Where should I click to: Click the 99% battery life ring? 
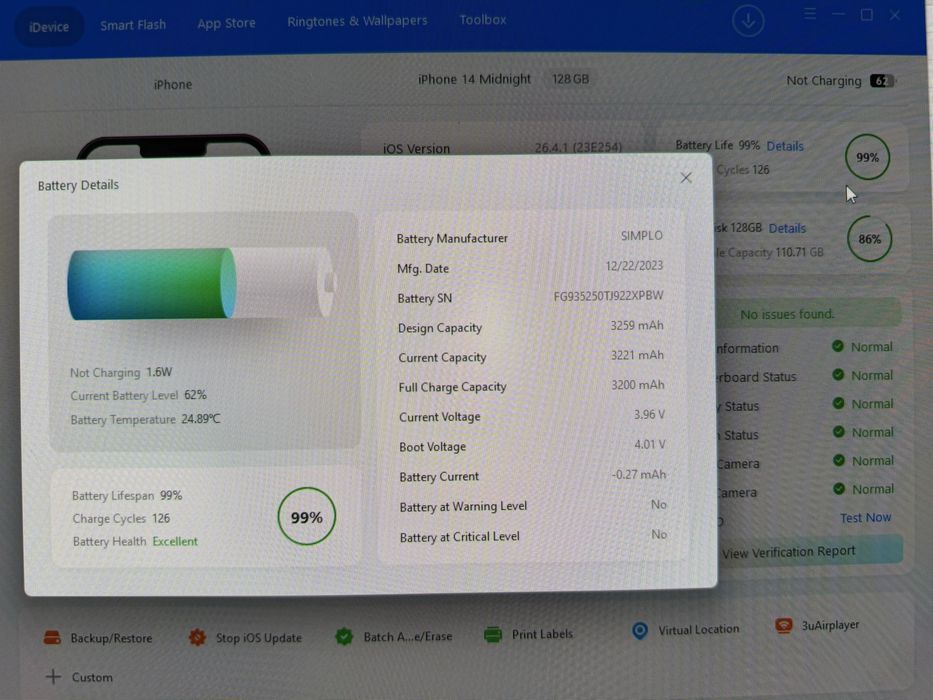867,157
